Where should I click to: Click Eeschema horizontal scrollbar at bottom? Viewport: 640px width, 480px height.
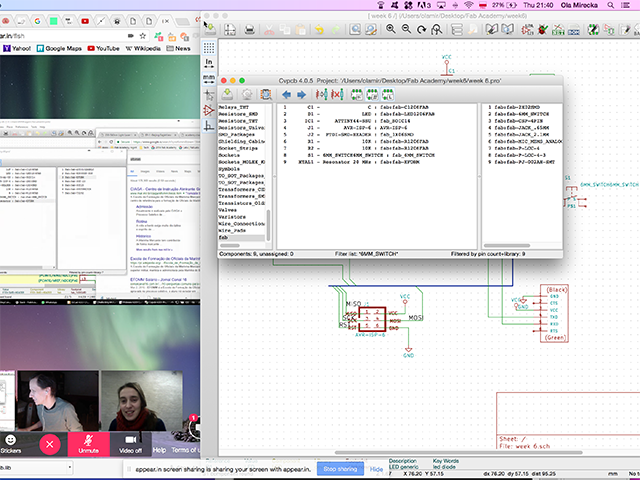click(459, 452)
